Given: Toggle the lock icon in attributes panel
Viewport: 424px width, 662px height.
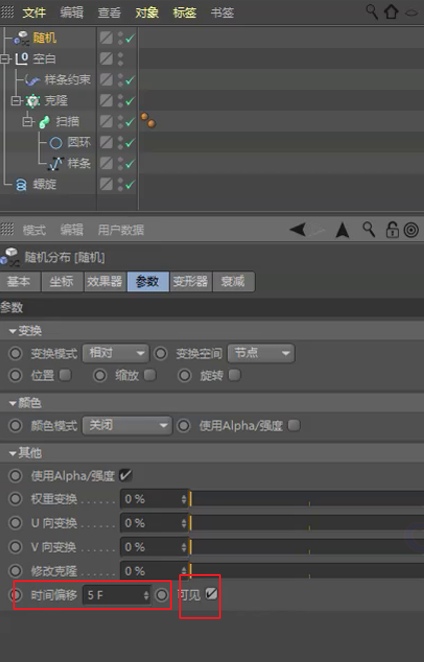Looking at the screenshot, I should (392, 230).
